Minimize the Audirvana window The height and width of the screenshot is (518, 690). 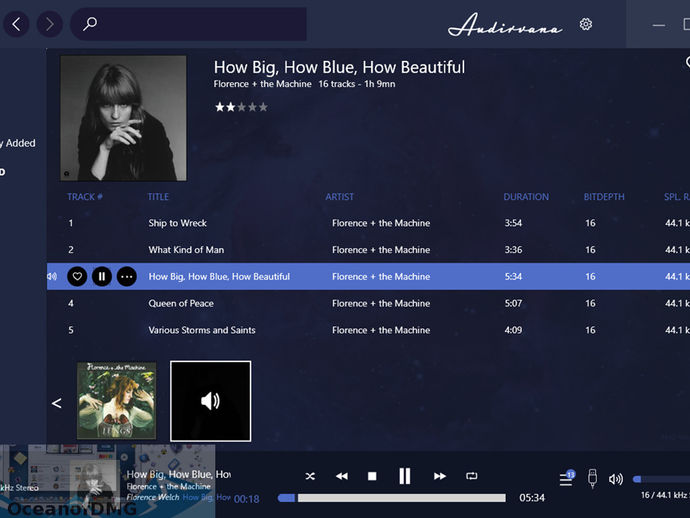(x=658, y=25)
